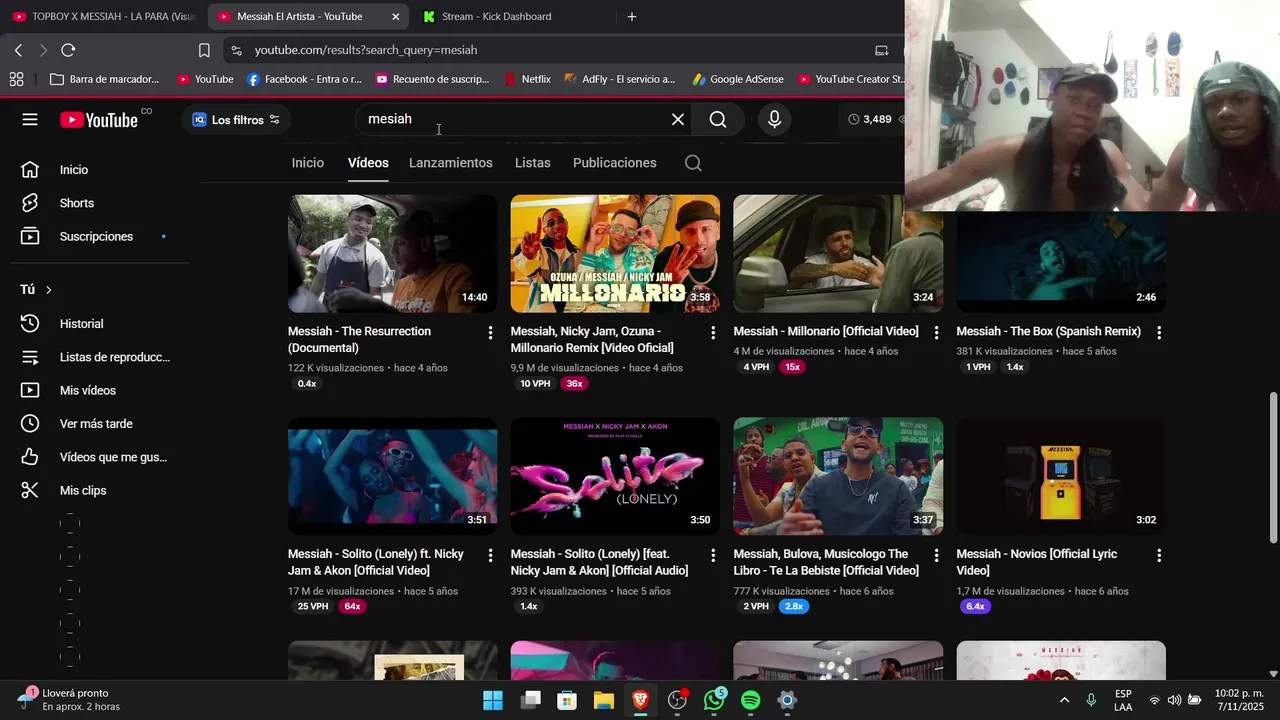Switch to TOPBOY X MESSIAH browser tab
The width and height of the screenshot is (1280, 720).
104,16
